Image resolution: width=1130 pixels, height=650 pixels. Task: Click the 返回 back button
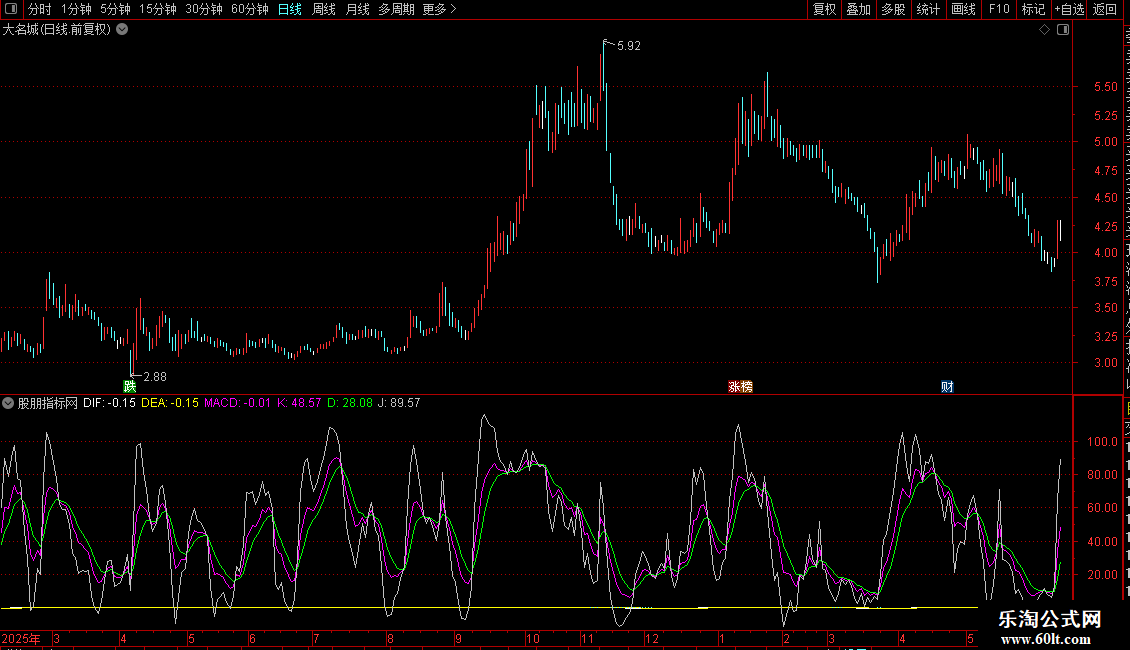1105,9
